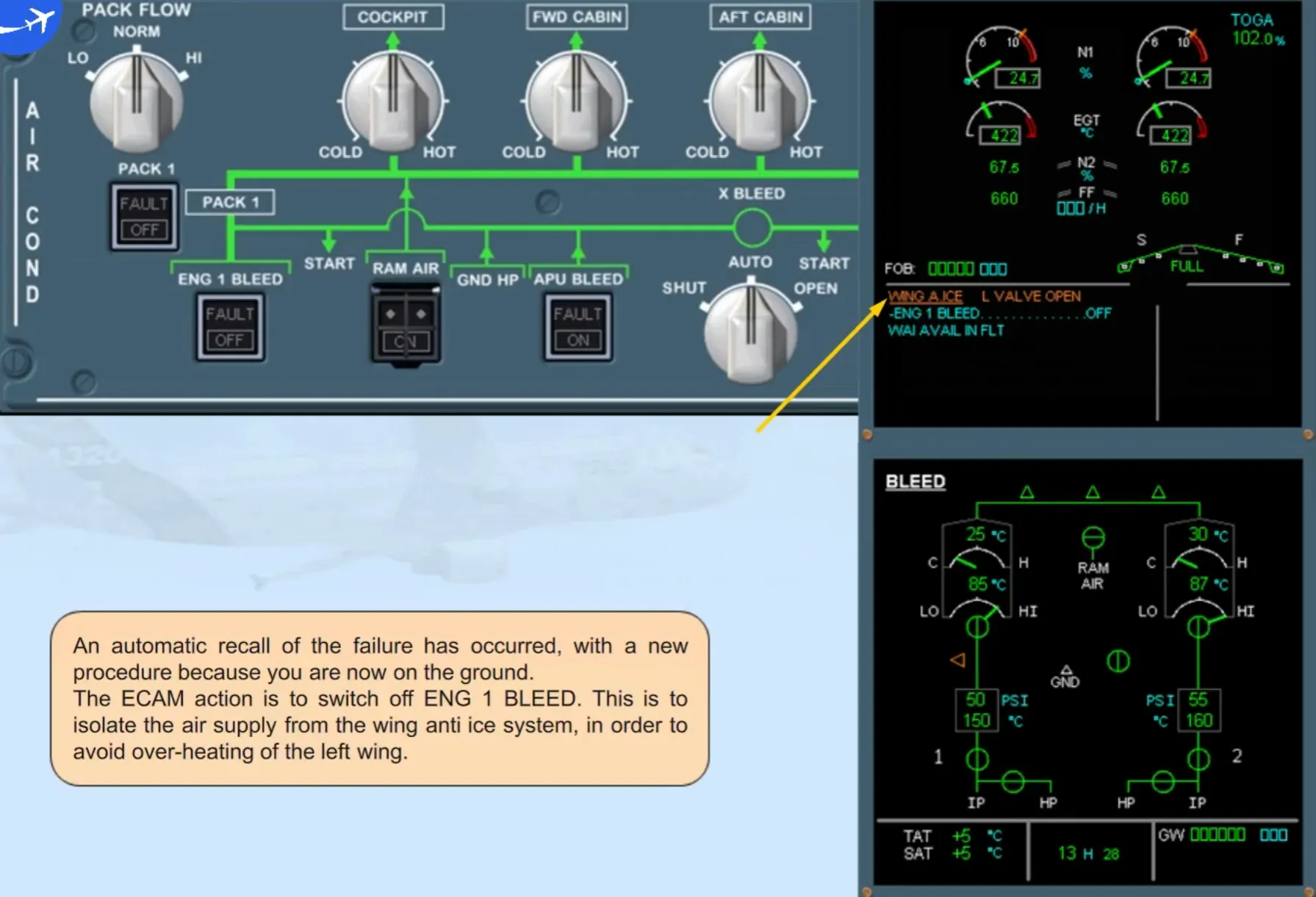Rotate the X BLEED selector knob

[x=750, y=332]
